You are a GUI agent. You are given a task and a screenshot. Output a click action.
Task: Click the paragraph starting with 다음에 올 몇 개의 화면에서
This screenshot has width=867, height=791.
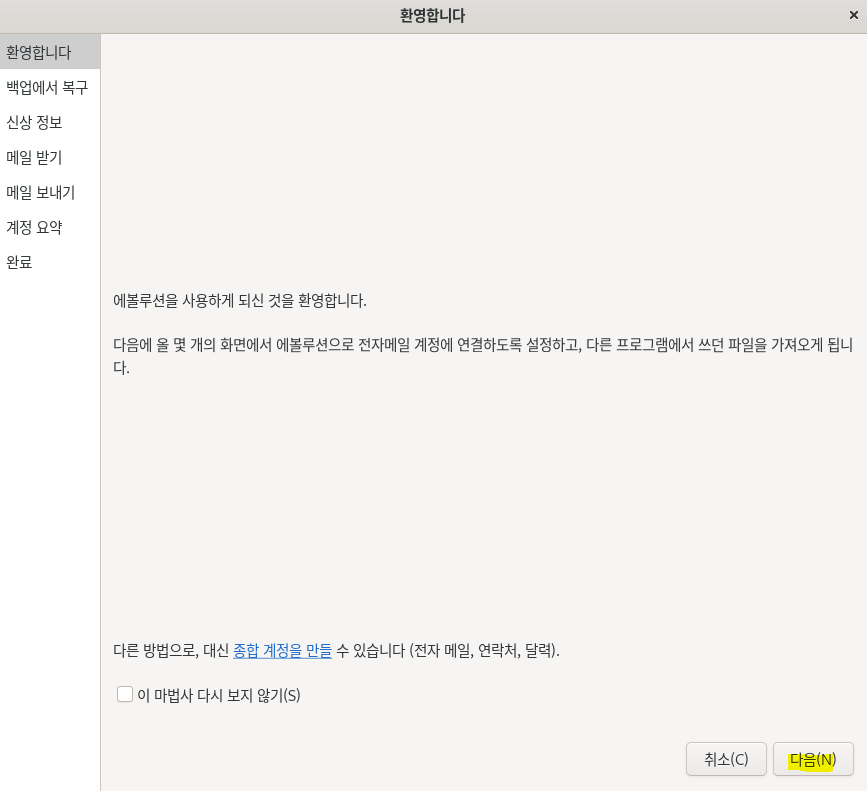483,356
